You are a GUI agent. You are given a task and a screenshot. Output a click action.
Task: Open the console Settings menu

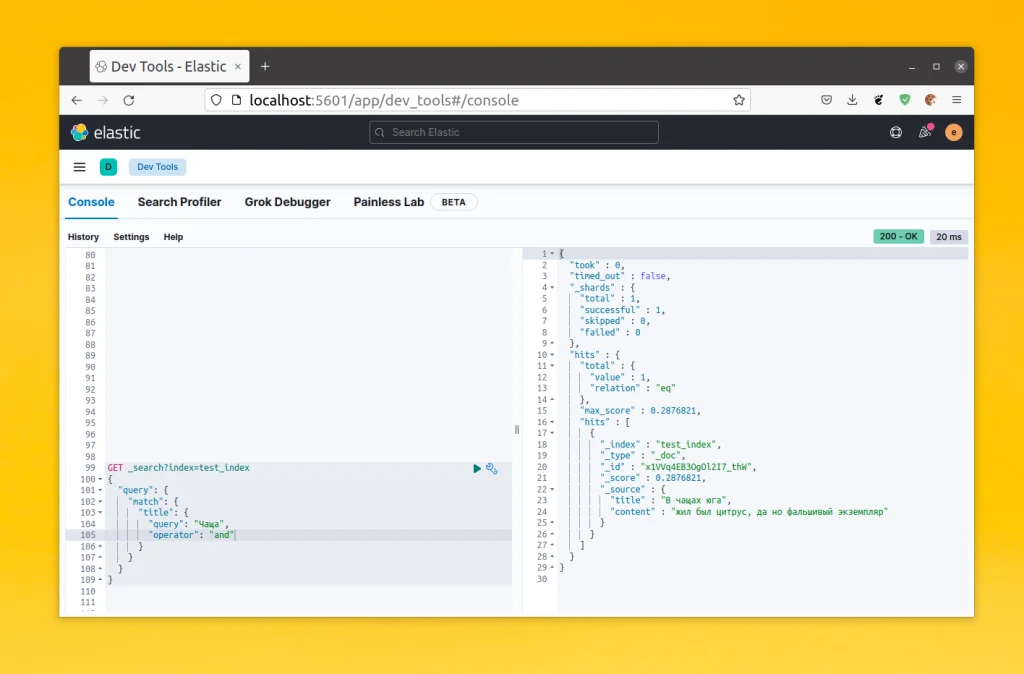(131, 237)
